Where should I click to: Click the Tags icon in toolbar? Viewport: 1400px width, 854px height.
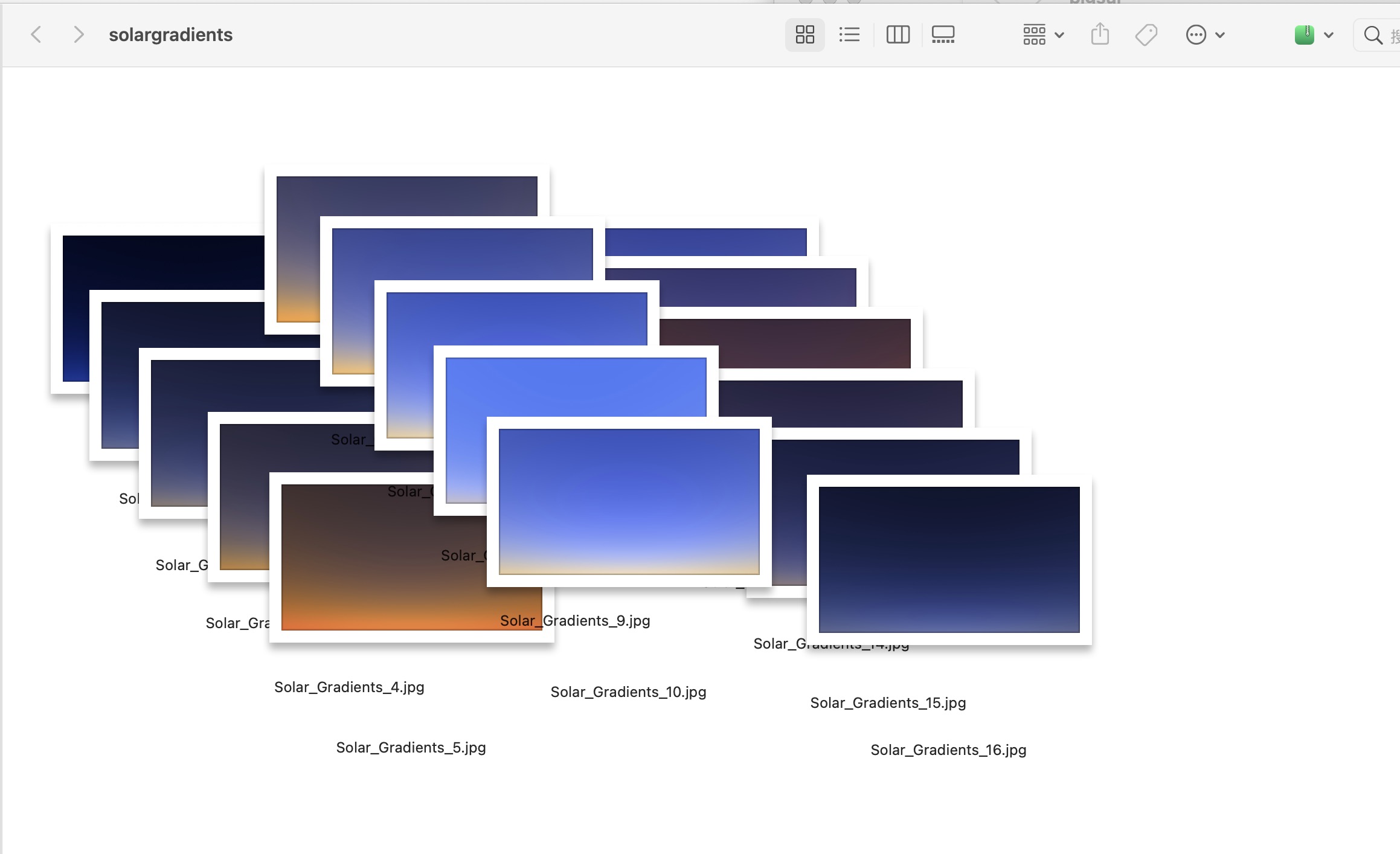click(1146, 34)
